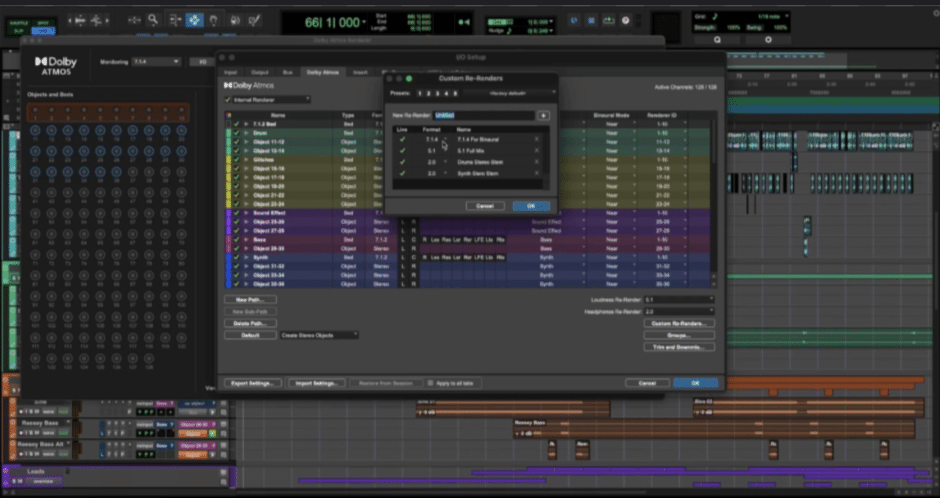Click the search icon under the Grid panel

718,40
